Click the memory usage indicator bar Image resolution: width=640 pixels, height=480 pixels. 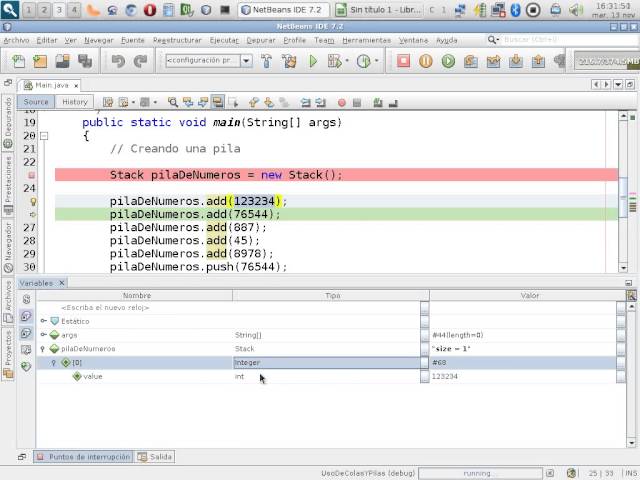[x=607, y=61]
